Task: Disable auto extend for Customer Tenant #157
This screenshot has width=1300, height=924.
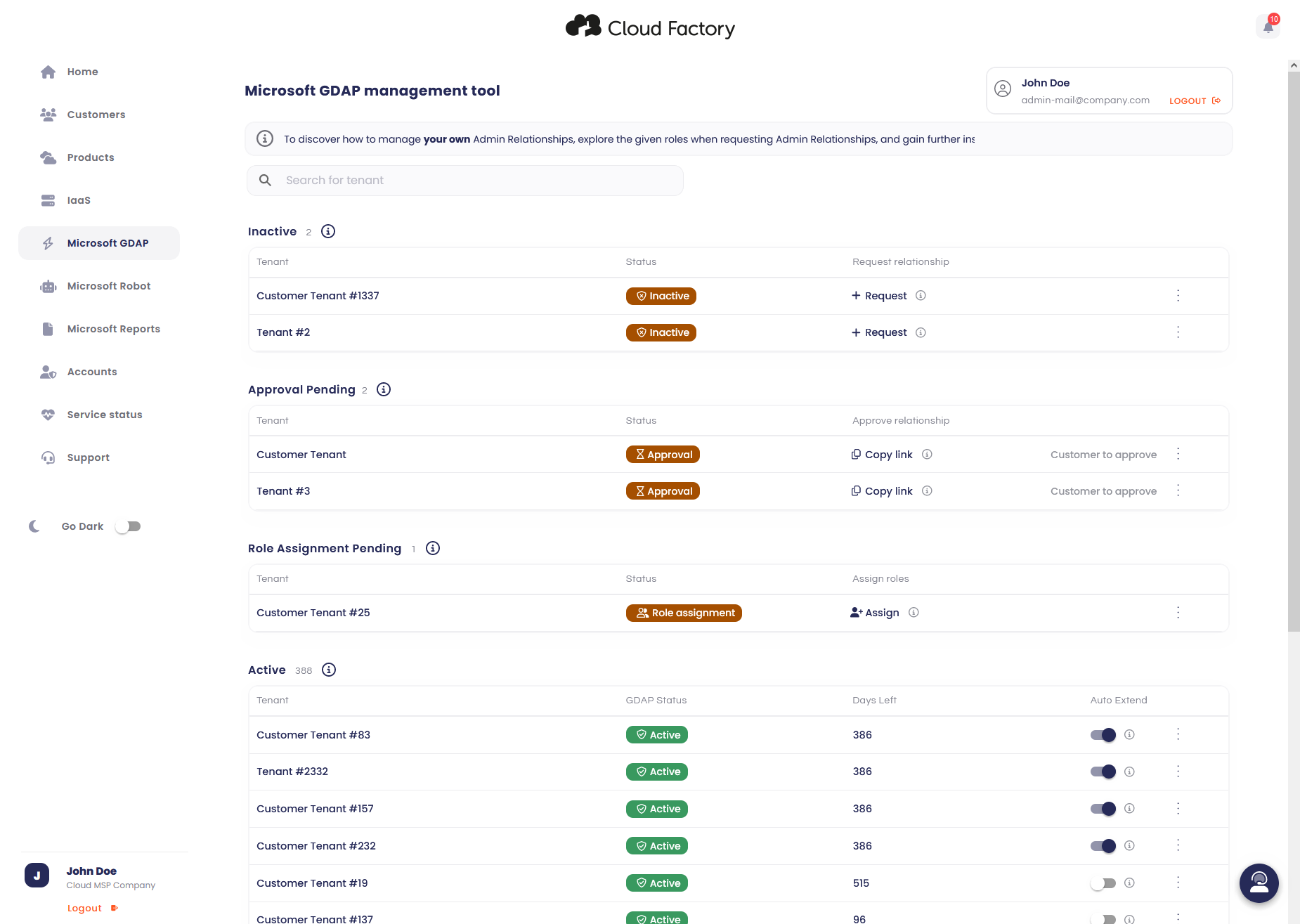Action: point(1103,809)
